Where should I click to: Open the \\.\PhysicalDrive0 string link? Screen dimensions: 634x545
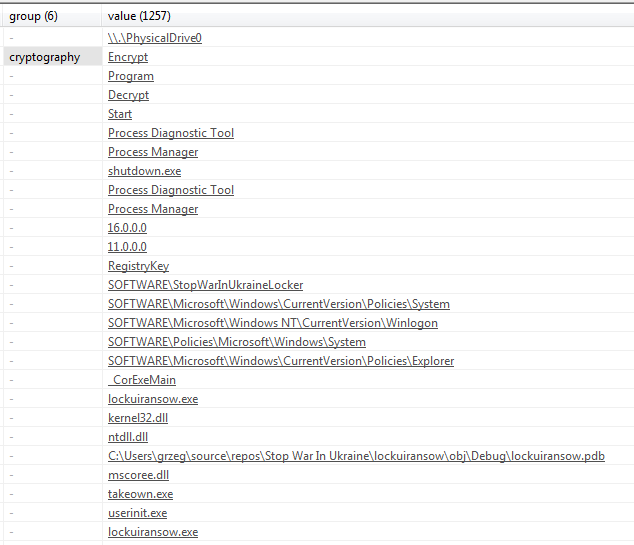(155, 38)
